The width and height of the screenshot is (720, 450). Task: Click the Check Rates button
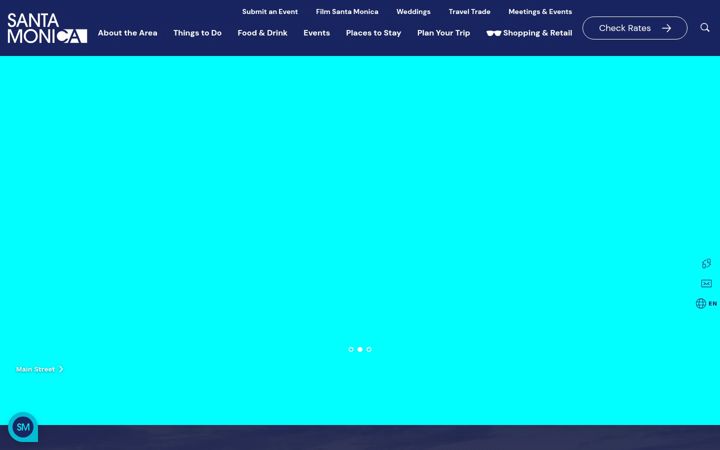[635, 28]
